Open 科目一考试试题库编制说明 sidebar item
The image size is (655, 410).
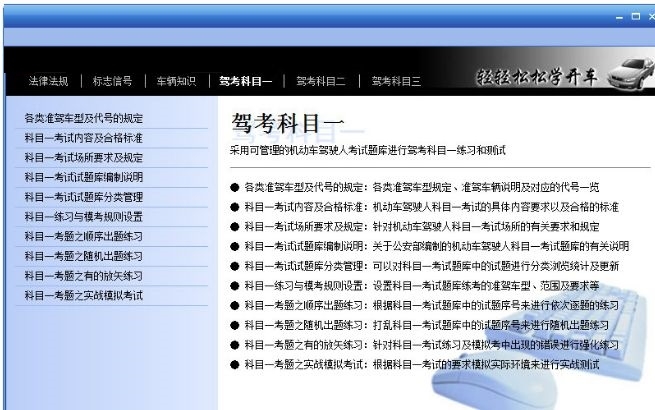pos(84,177)
